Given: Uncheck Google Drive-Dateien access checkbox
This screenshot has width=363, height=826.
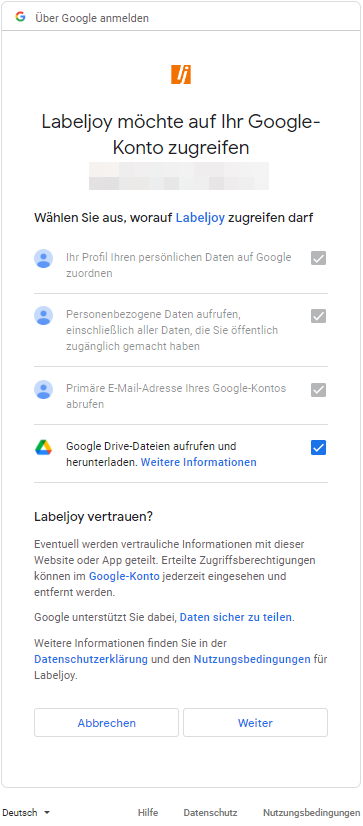Looking at the screenshot, I should pyautogui.click(x=318, y=447).
